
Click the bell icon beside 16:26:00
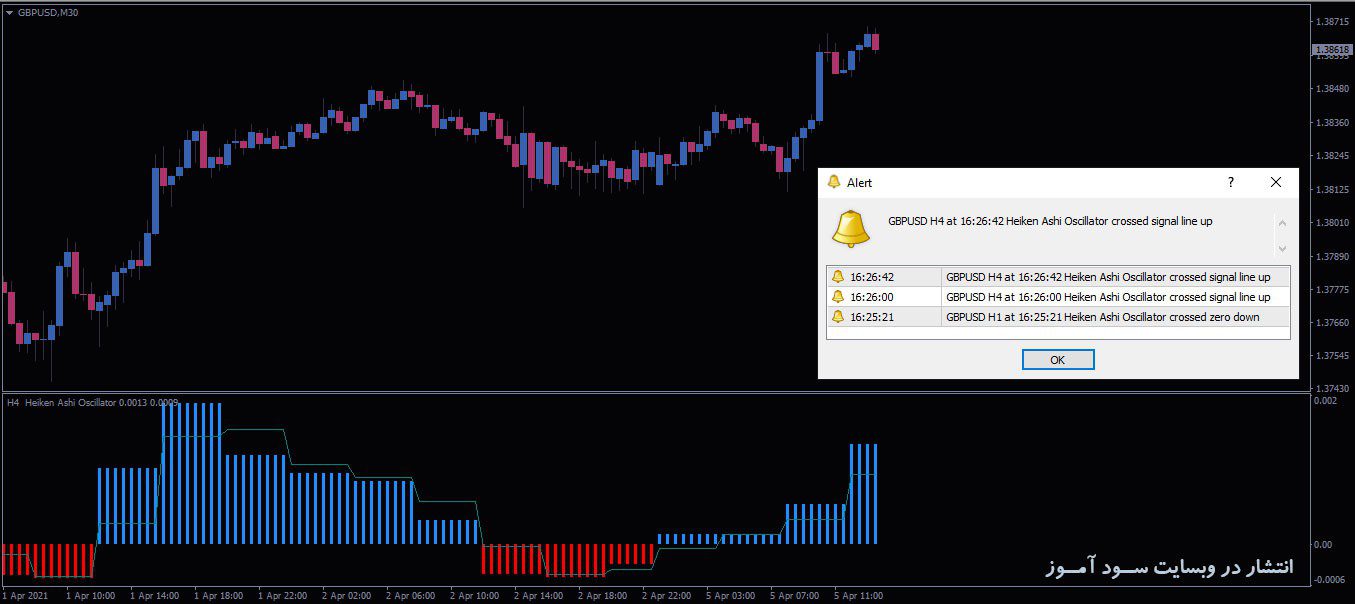coord(838,297)
